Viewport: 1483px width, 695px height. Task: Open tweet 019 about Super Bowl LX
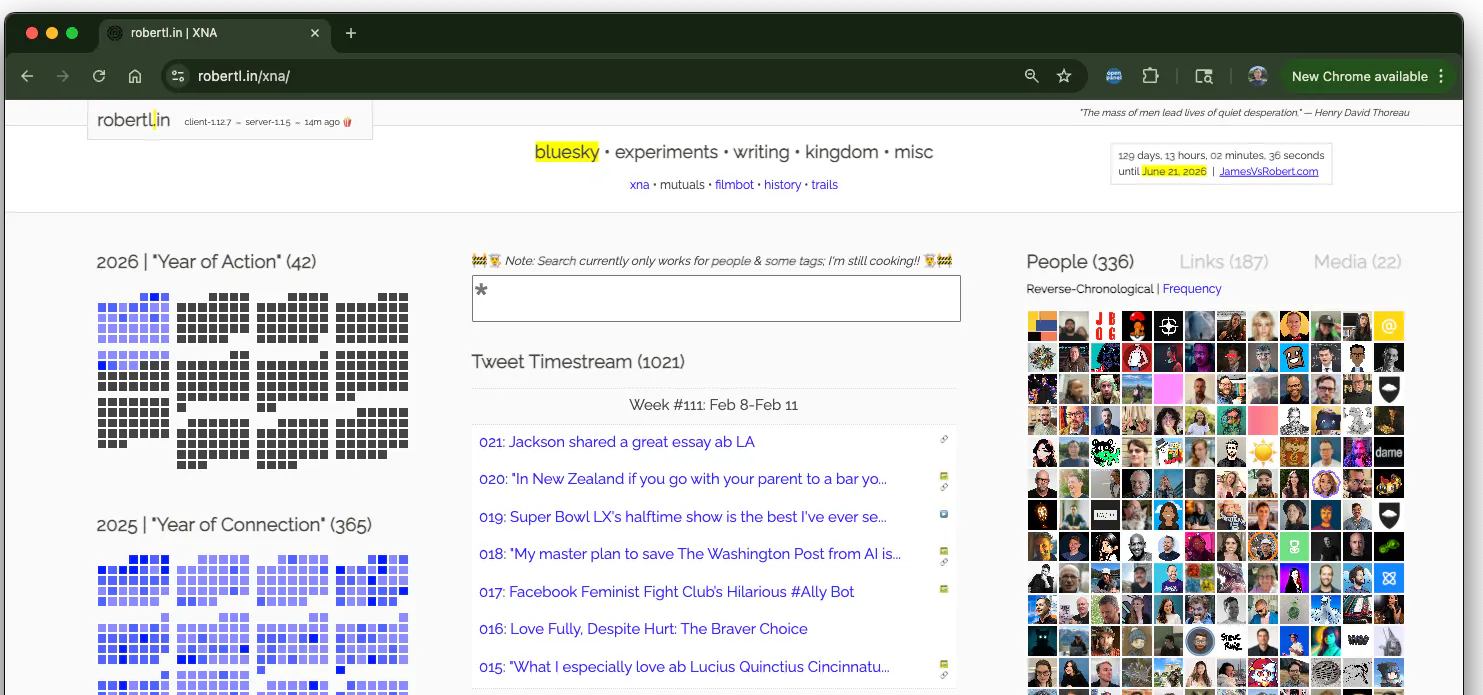pos(683,517)
